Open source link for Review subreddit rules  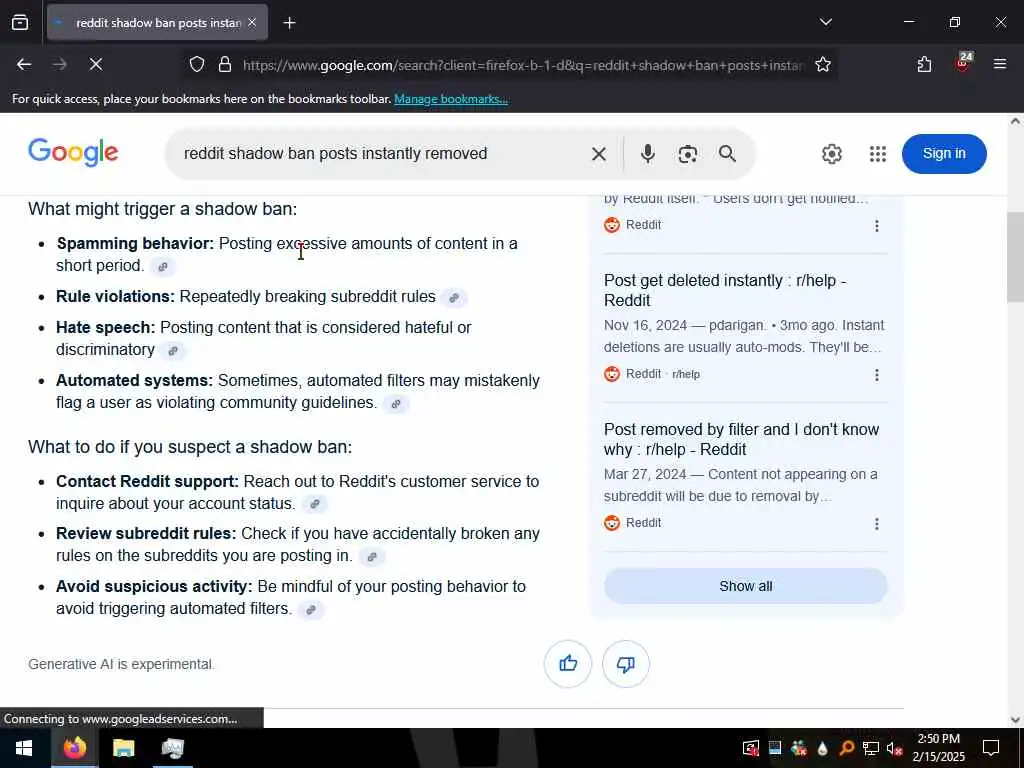click(x=372, y=557)
